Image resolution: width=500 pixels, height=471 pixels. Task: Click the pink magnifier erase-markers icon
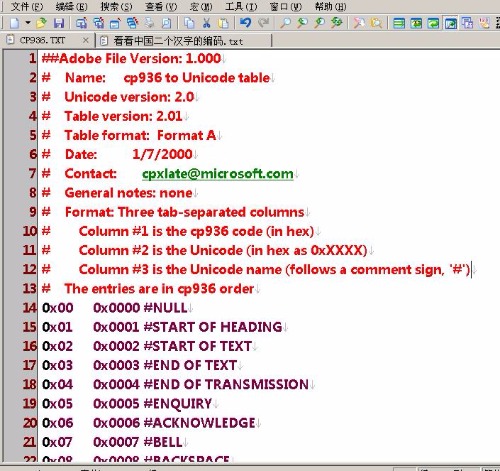pyautogui.click(x=359, y=23)
